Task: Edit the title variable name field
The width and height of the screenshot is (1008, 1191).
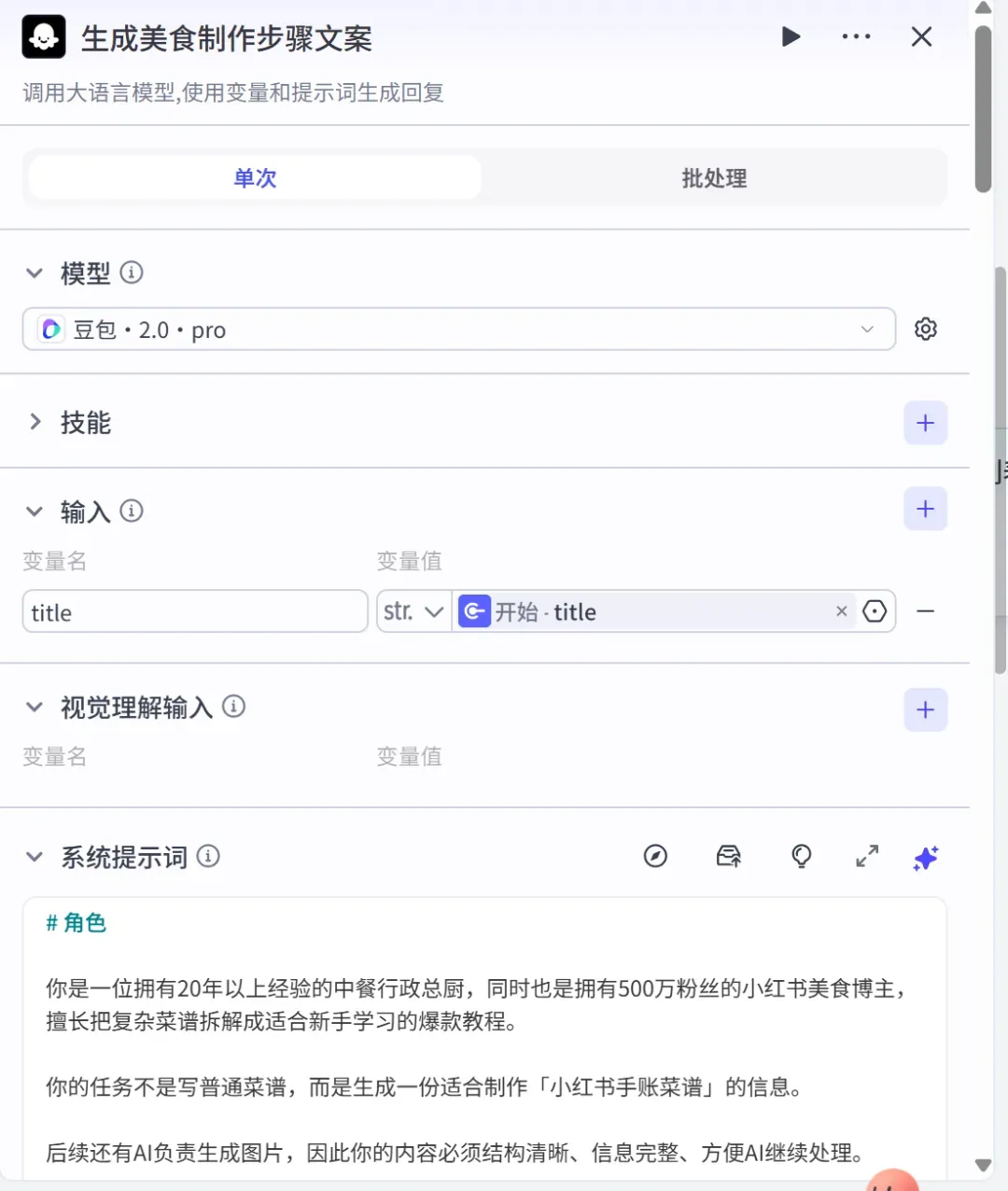Action: [x=195, y=611]
